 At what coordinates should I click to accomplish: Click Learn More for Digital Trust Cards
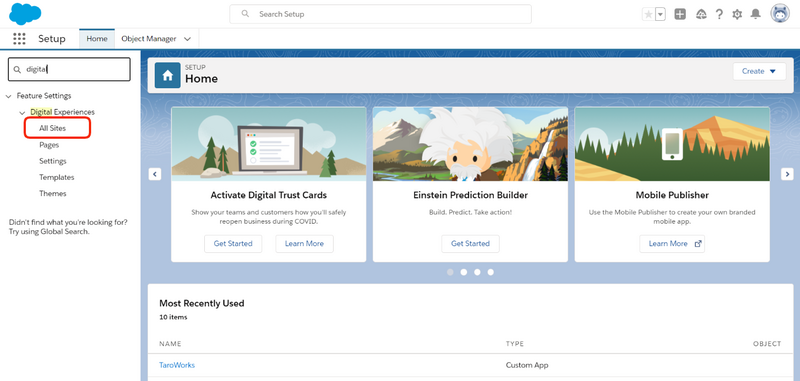coord(305,244)
